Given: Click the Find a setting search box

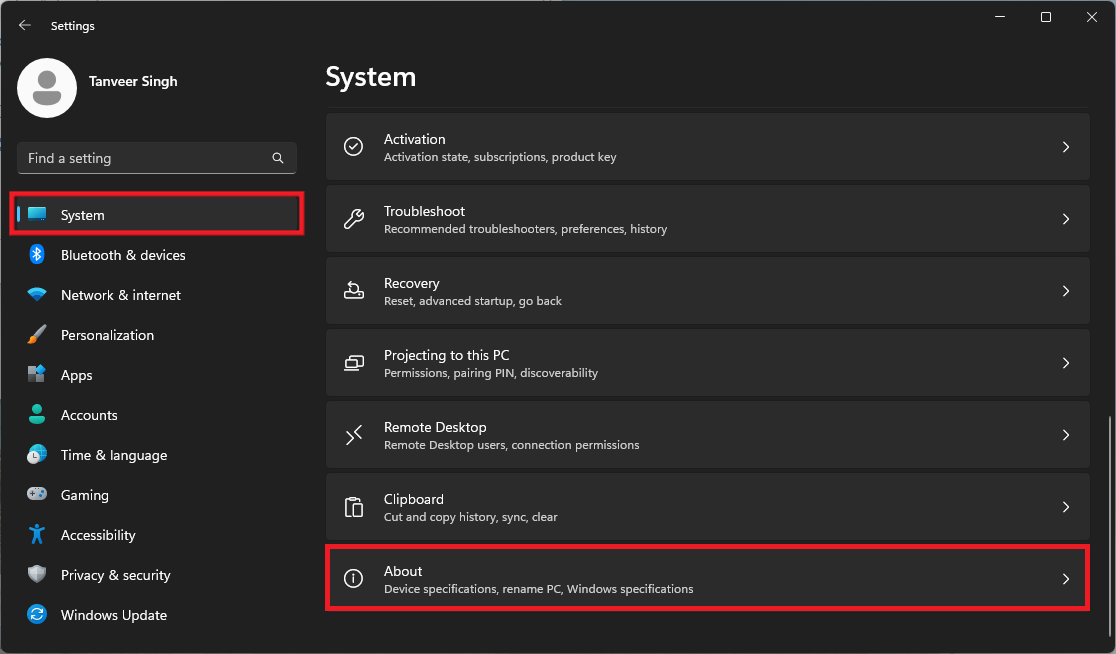Looking at the screenshot, I should pyautogui.click(x=156, y=158).
